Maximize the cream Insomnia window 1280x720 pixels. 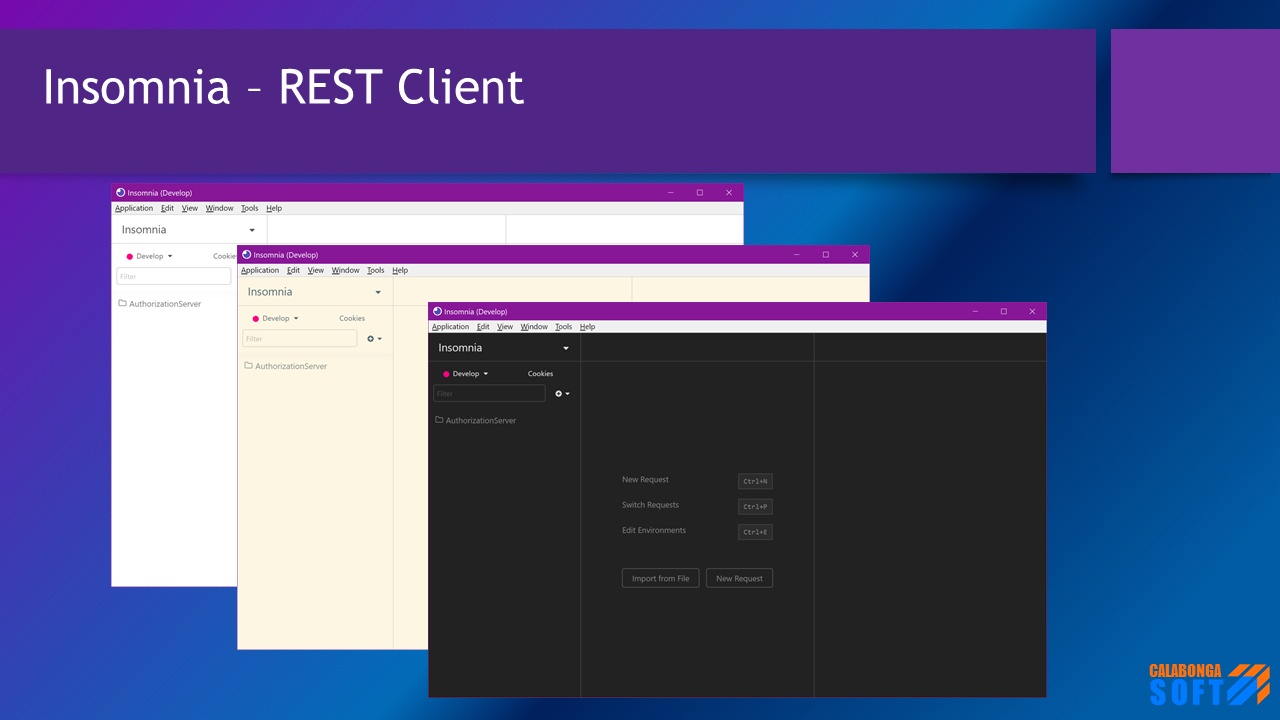pos(826,254)
